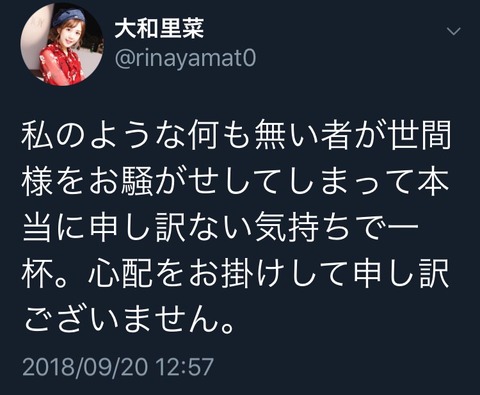The image size is (480, 395).
Task: Open the display name 大和里菜
Action: (159, 29)
